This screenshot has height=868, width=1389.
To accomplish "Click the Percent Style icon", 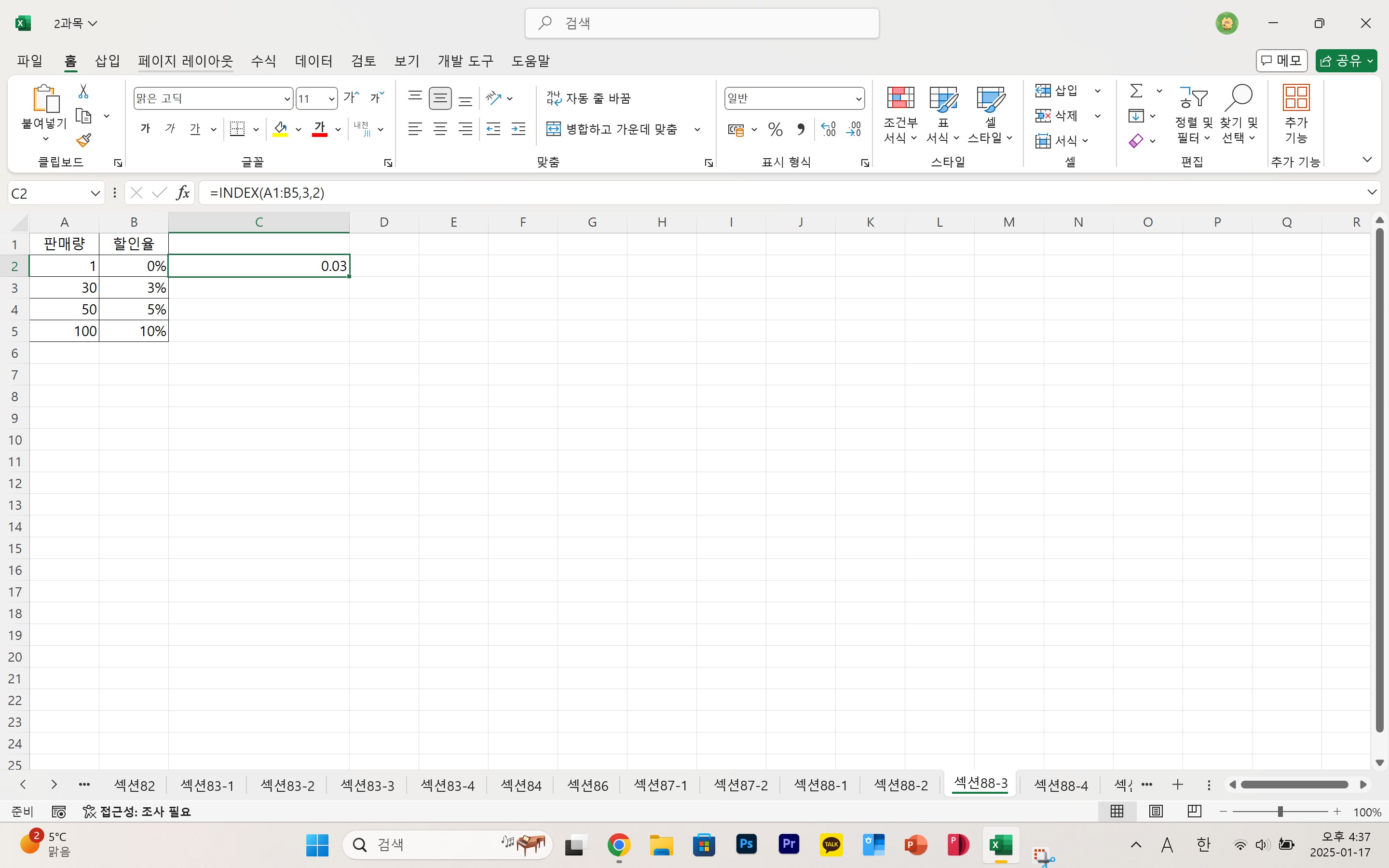I will tap(775, 129).
